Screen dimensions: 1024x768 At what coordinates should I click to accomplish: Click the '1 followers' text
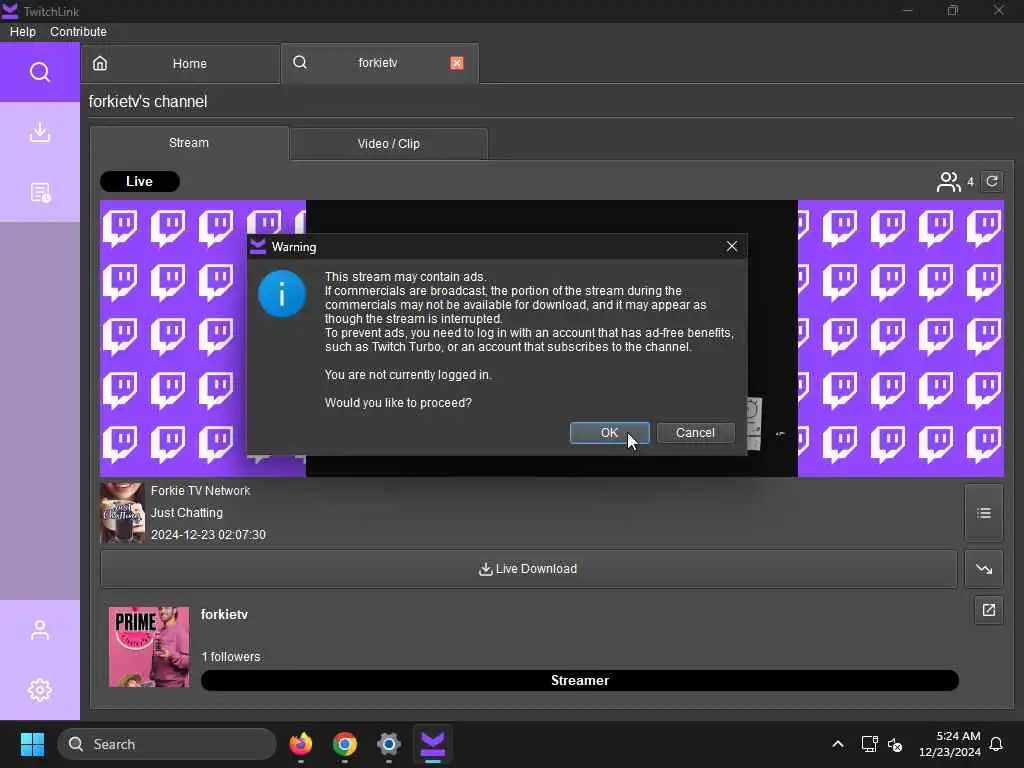pos(231,657)
